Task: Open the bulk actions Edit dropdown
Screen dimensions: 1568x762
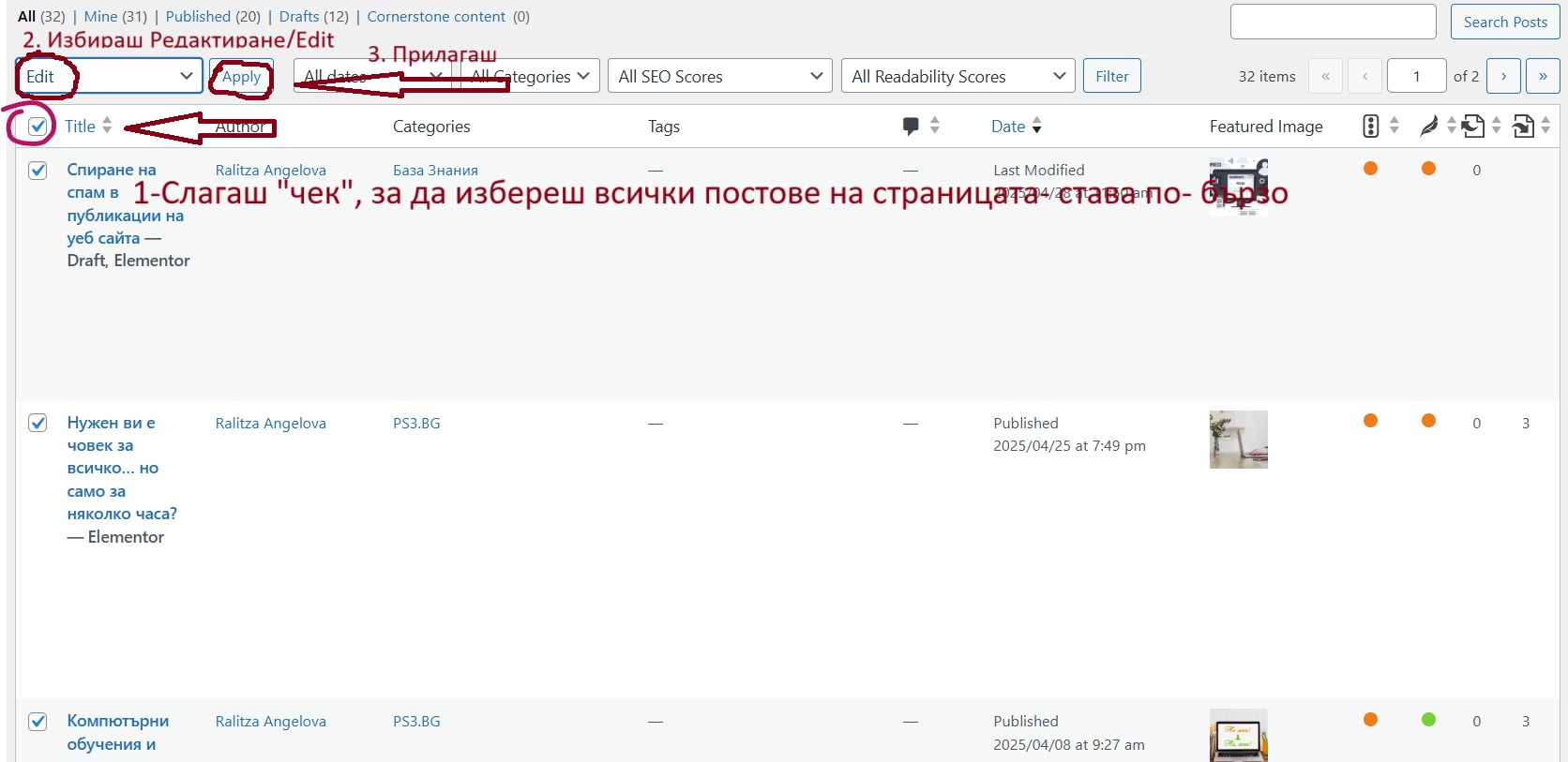Action: 109,76
